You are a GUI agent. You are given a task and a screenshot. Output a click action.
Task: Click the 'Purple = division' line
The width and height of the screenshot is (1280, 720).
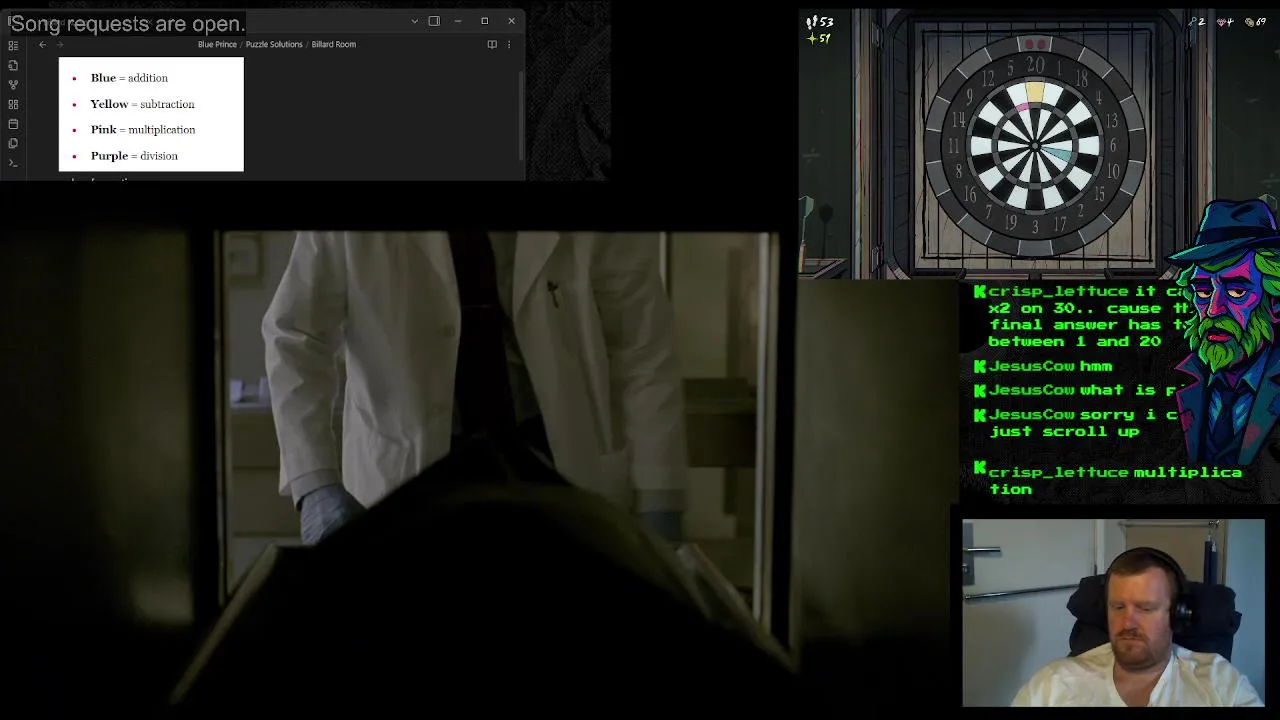[134, 156]
